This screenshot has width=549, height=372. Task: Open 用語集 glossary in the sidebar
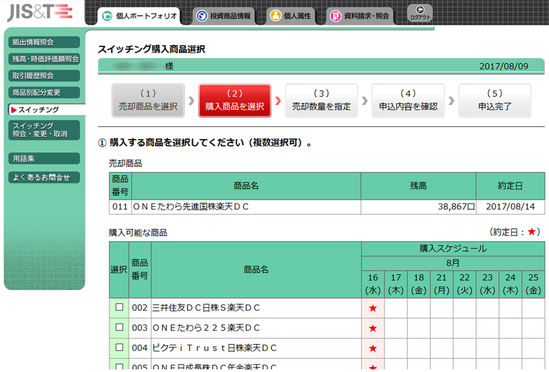[44, 159]
